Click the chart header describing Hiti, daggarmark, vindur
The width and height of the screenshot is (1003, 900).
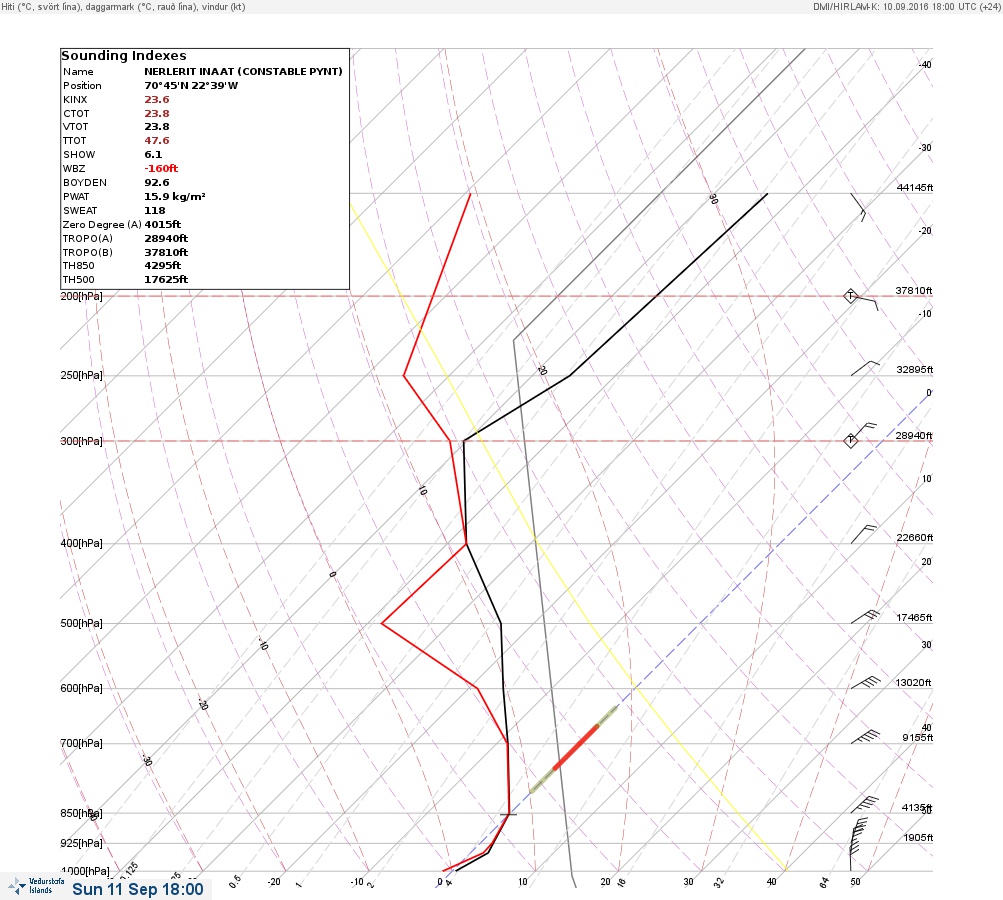coord(123,7)
